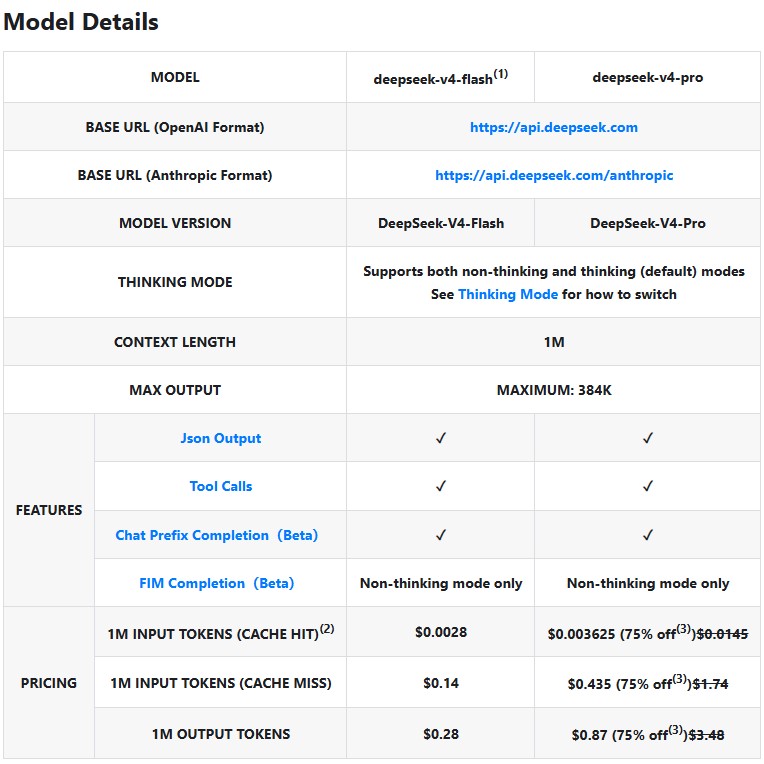This screenshot has height=764, width=764.
Task: Follow the Thinking Mode link
Action: pyautogui.click(x=508, y=294)
